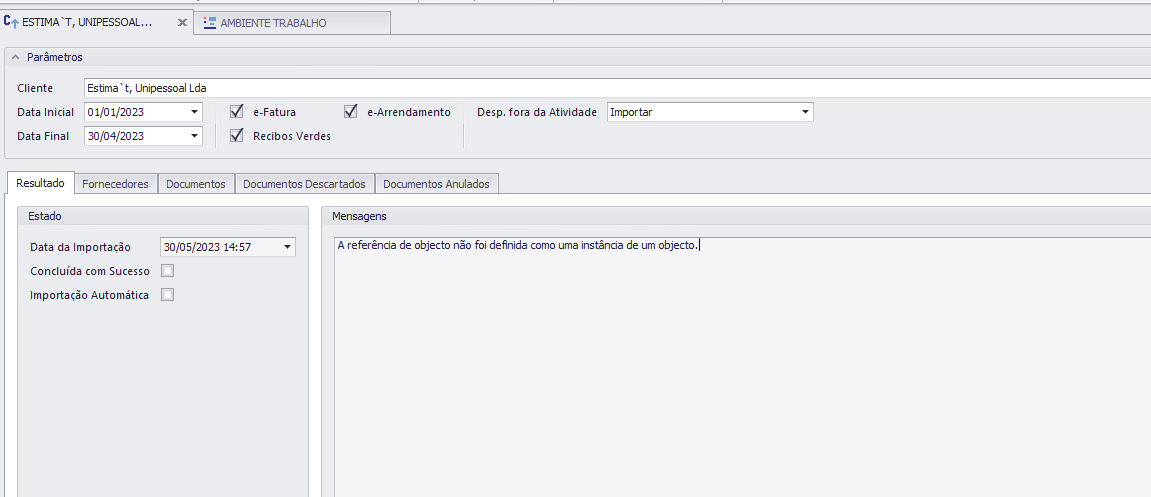This screenshot has width=1151, height=497.
Task: Check the Concluída com Sucesso box
Action: click(168, 271)
